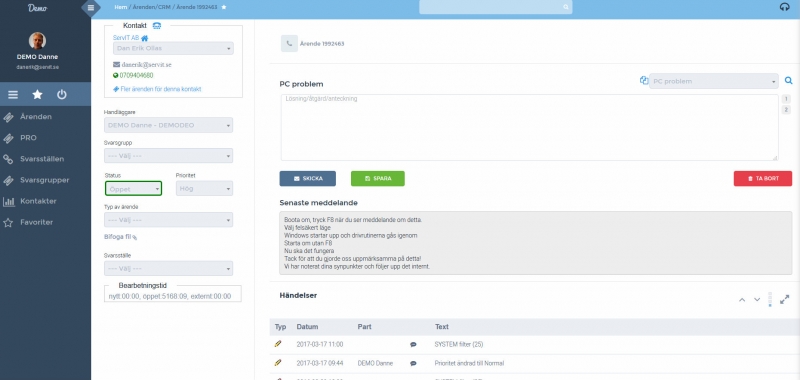Click the Part column header in Händelser table
The height and width of the screenshot is (380, 800).
click(x=364, y=327)
